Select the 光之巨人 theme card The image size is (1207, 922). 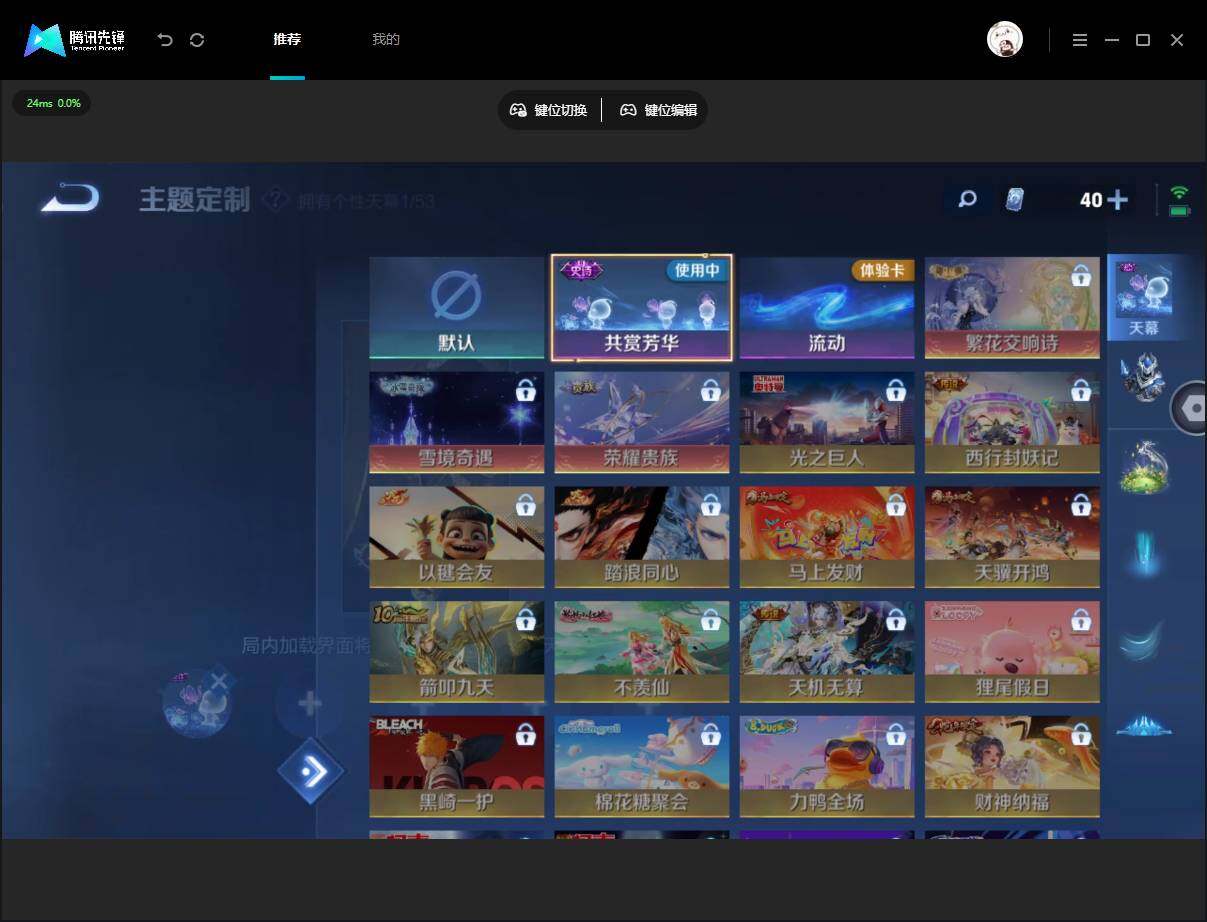[827, 423]
